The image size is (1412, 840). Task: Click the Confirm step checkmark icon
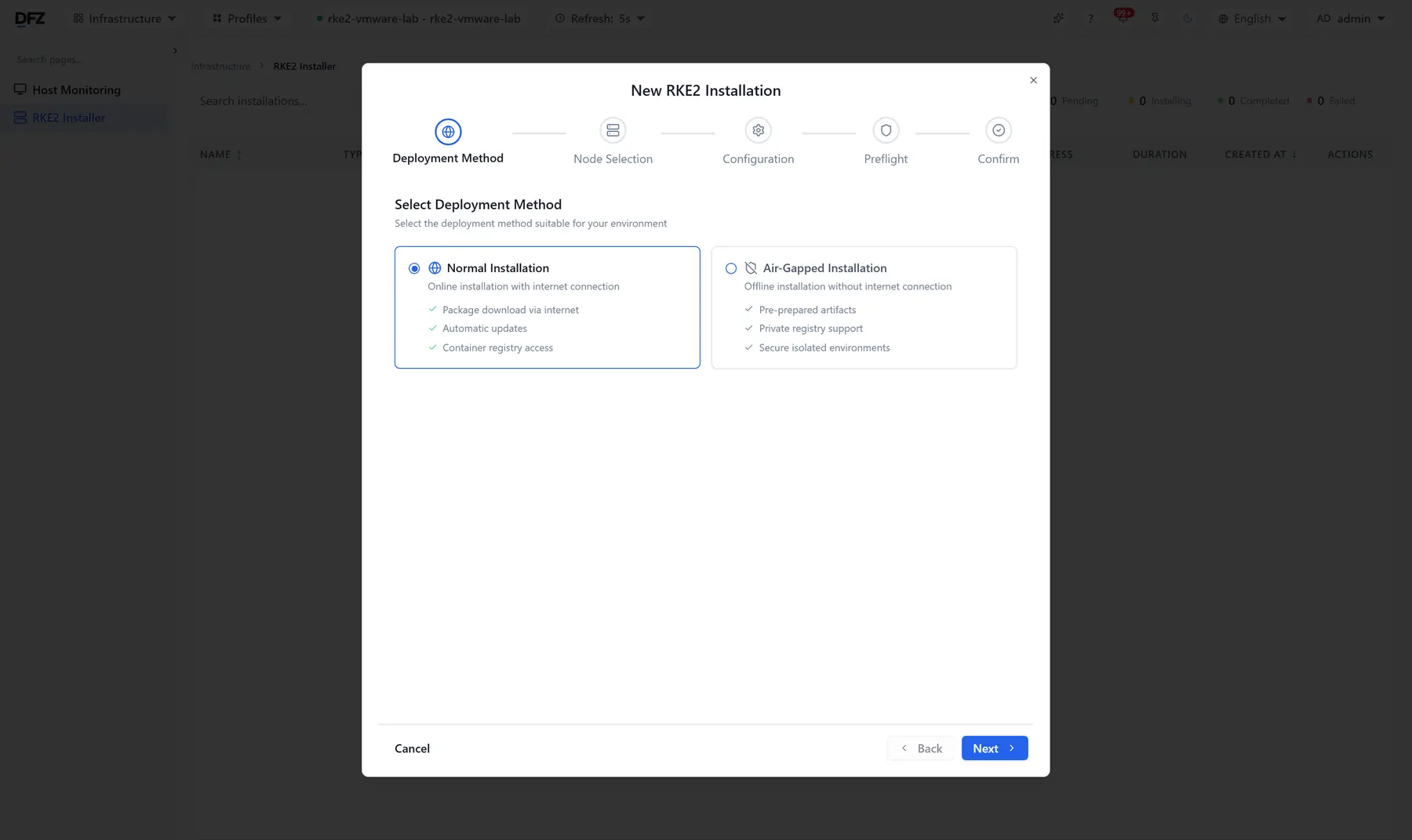tap(998, 130)
